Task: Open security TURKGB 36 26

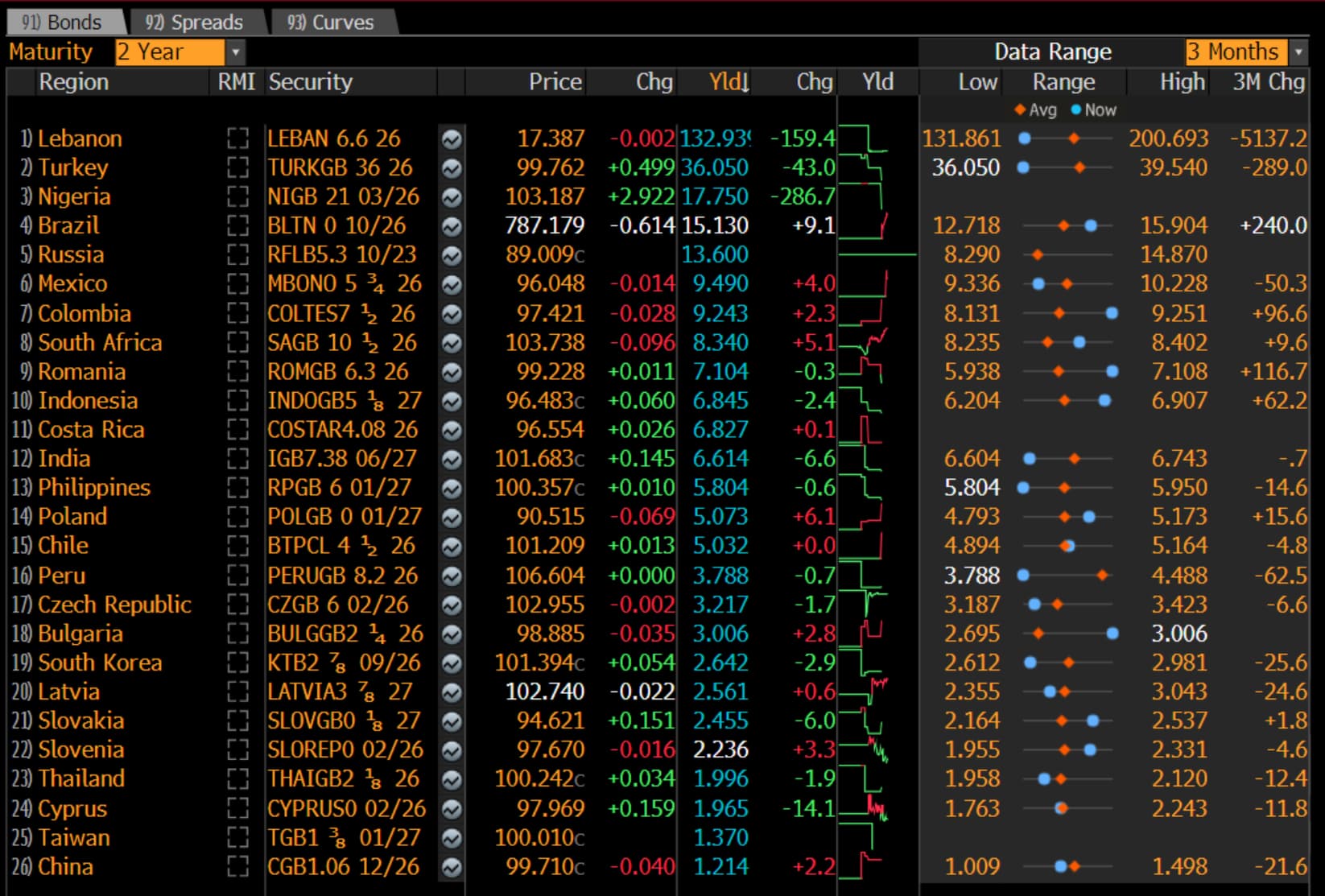Action: (340, 167)
